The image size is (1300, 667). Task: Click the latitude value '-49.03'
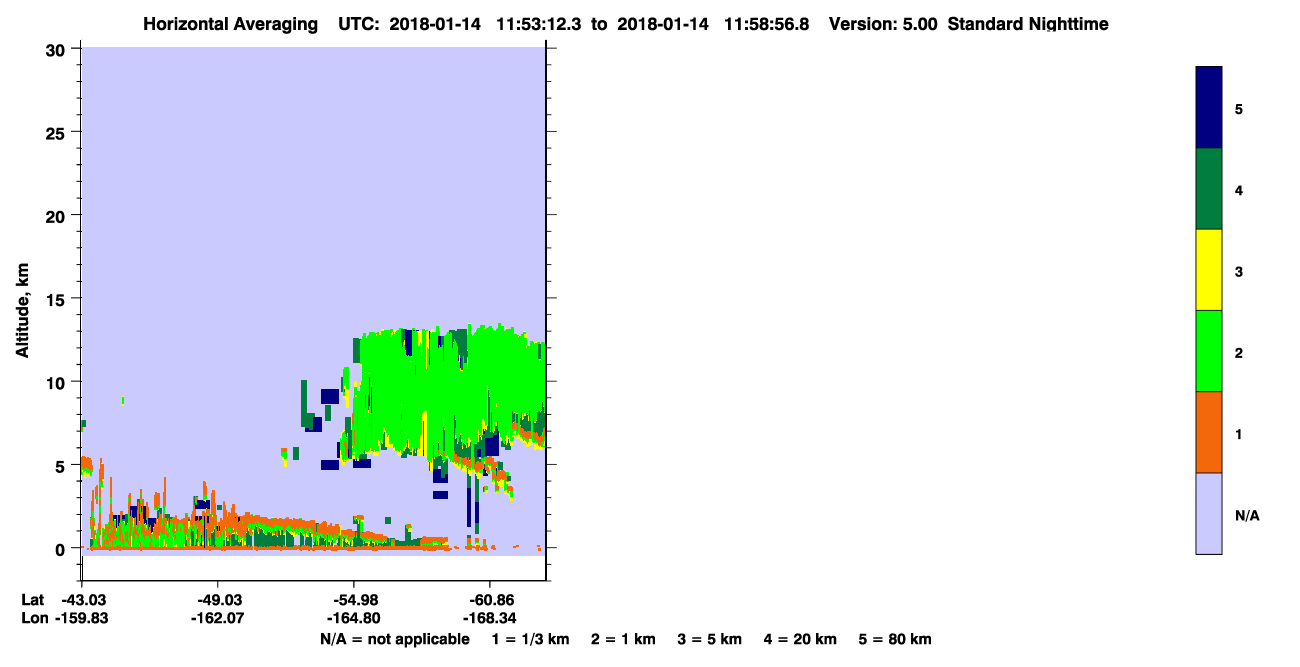[x=218, y=600]
